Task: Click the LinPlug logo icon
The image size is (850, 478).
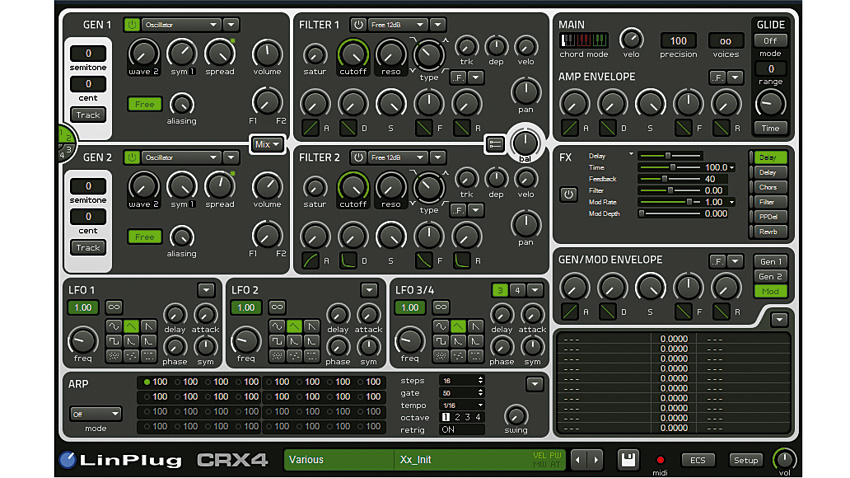Action: 68,460
